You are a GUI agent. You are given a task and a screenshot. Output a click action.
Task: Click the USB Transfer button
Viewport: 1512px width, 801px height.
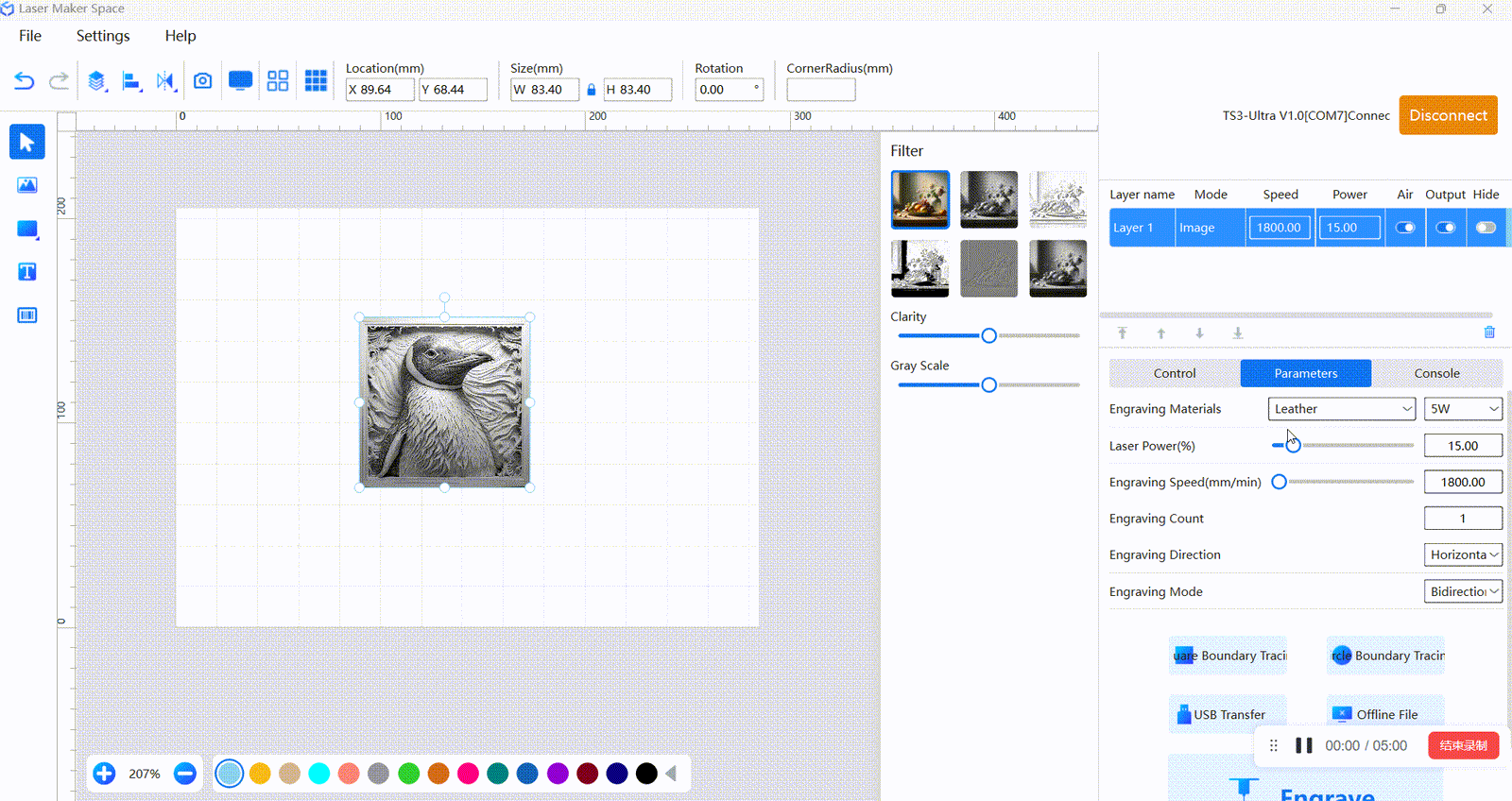1228,714
